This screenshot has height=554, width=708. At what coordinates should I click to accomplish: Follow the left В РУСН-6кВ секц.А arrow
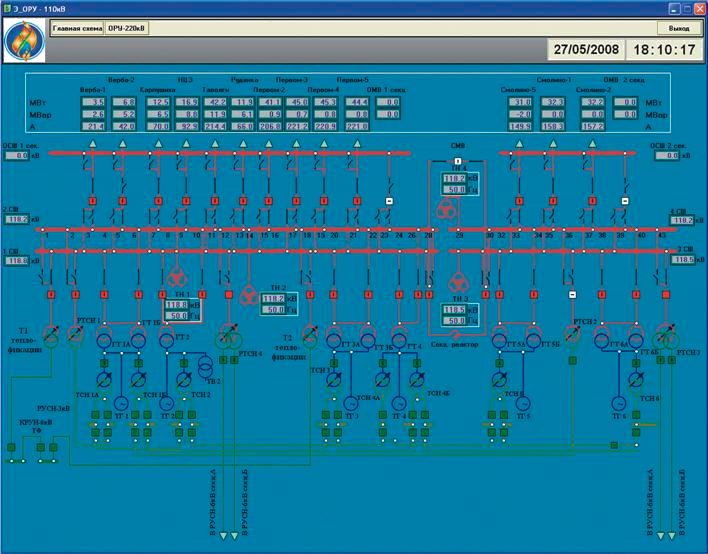click(221, 538)
